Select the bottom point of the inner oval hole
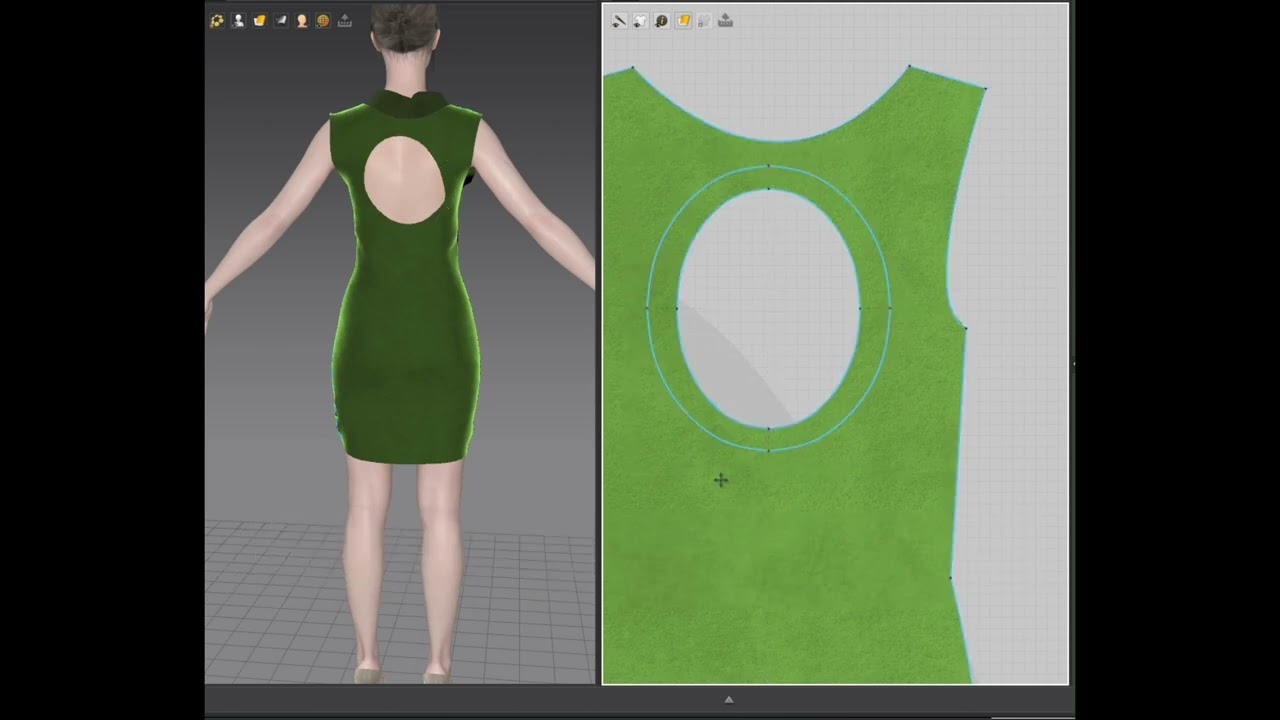 click(x=768, y=428)
